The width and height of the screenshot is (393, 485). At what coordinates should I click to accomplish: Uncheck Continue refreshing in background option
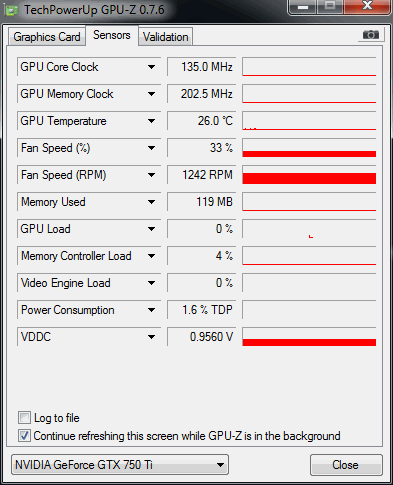(24, 435)
